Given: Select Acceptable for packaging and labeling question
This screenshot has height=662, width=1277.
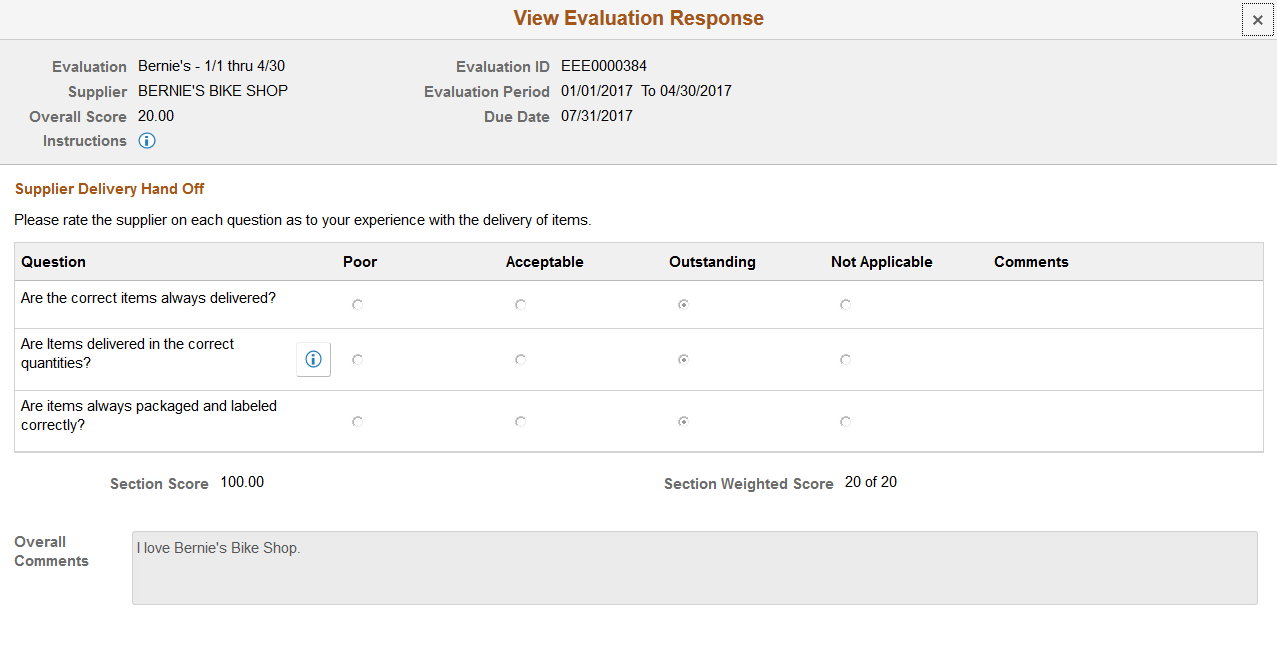Looking at the screenshot, I should (x=519, y=421).
